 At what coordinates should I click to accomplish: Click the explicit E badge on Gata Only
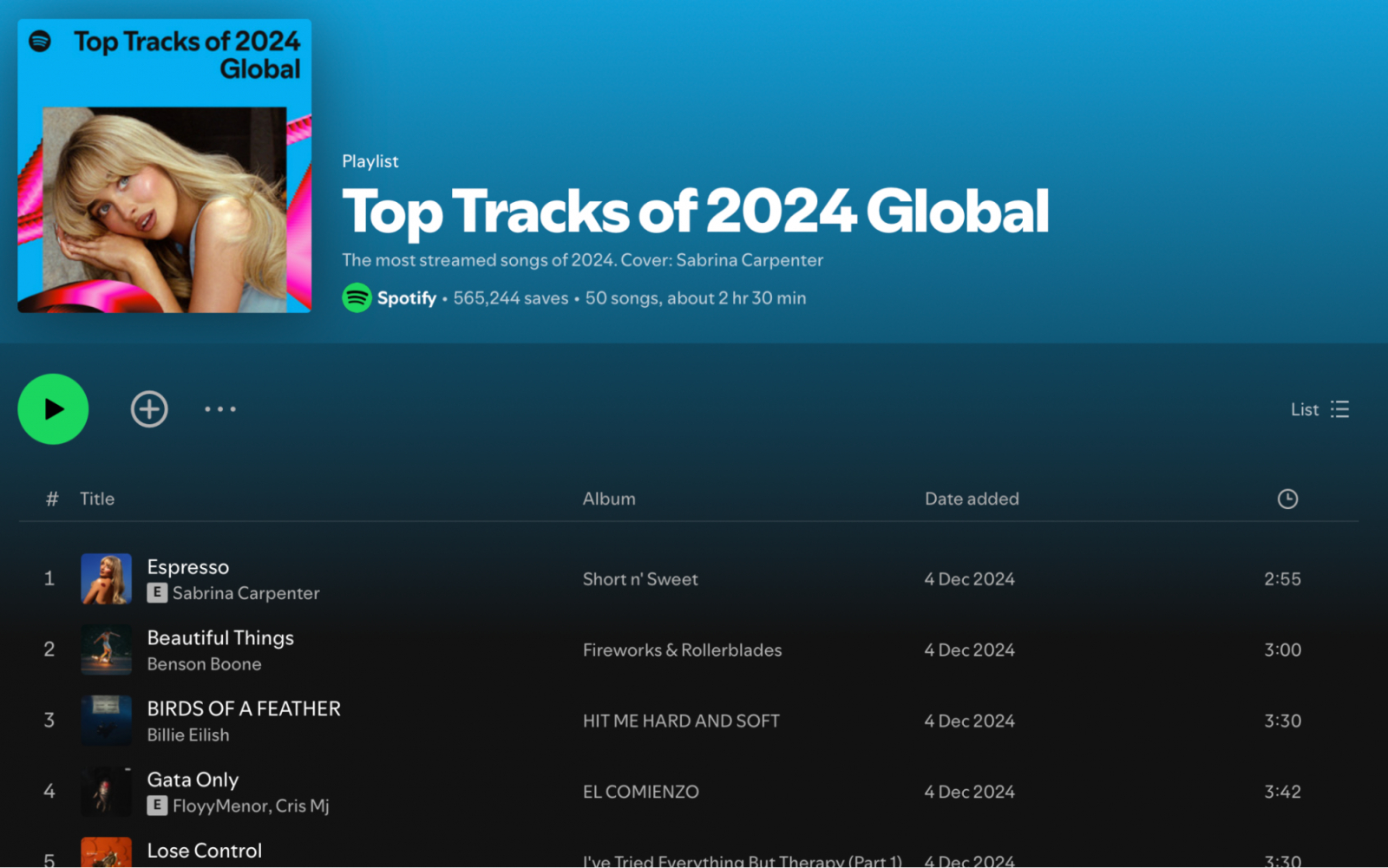157,806
